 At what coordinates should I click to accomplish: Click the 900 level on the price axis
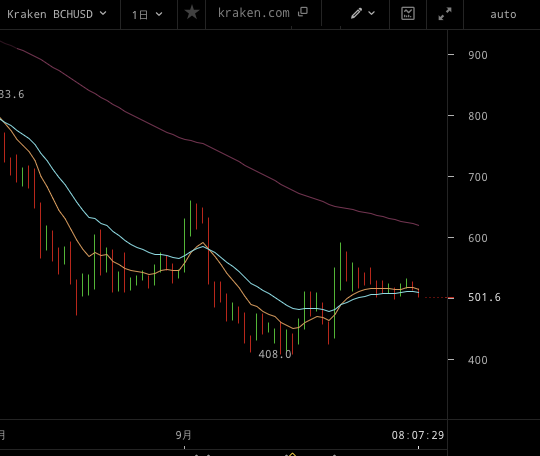[478, 55]
